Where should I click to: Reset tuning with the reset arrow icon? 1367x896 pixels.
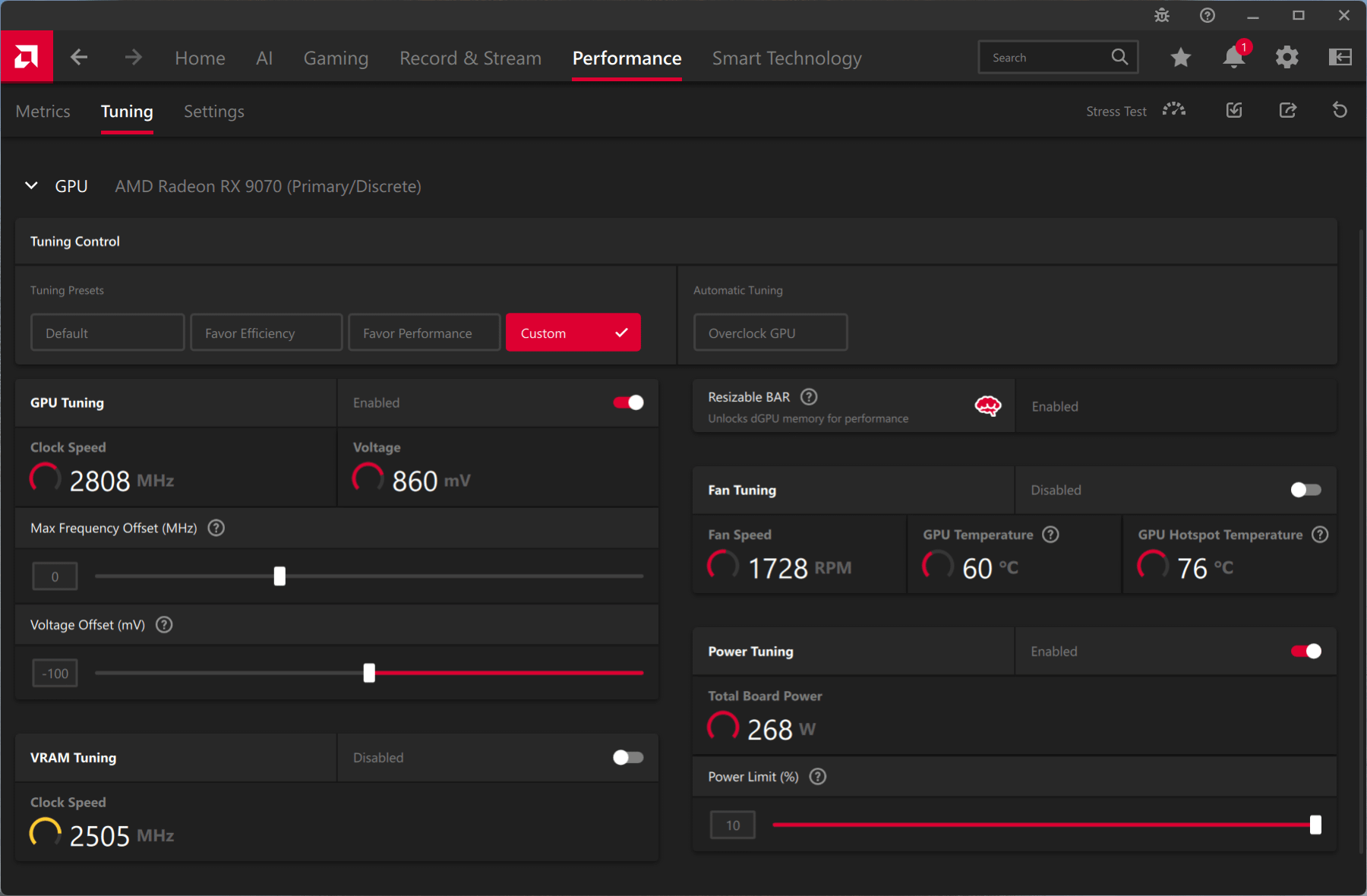[x=1340, y=110]
